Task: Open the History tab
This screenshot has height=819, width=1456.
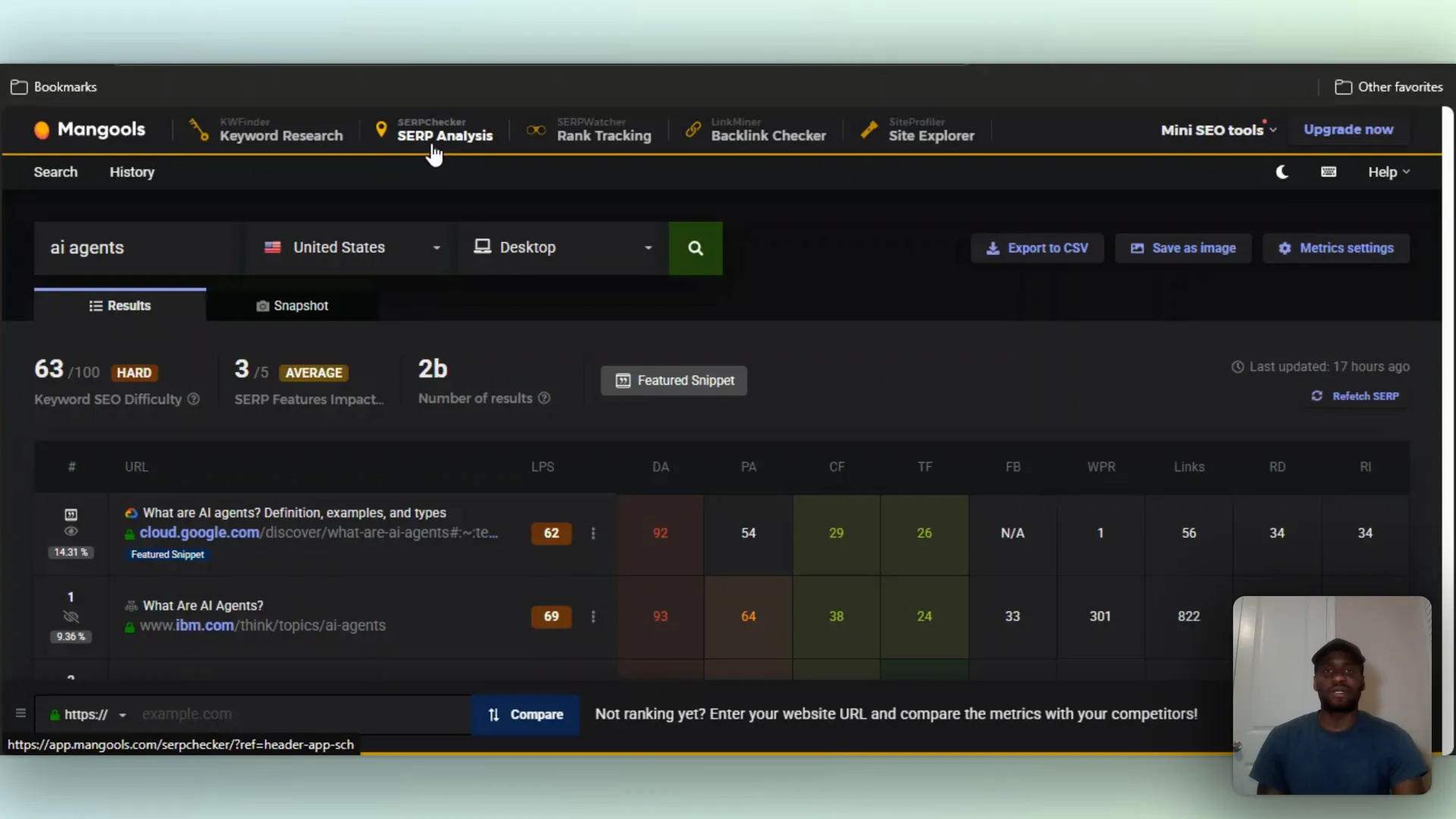Action: (132, 172)
